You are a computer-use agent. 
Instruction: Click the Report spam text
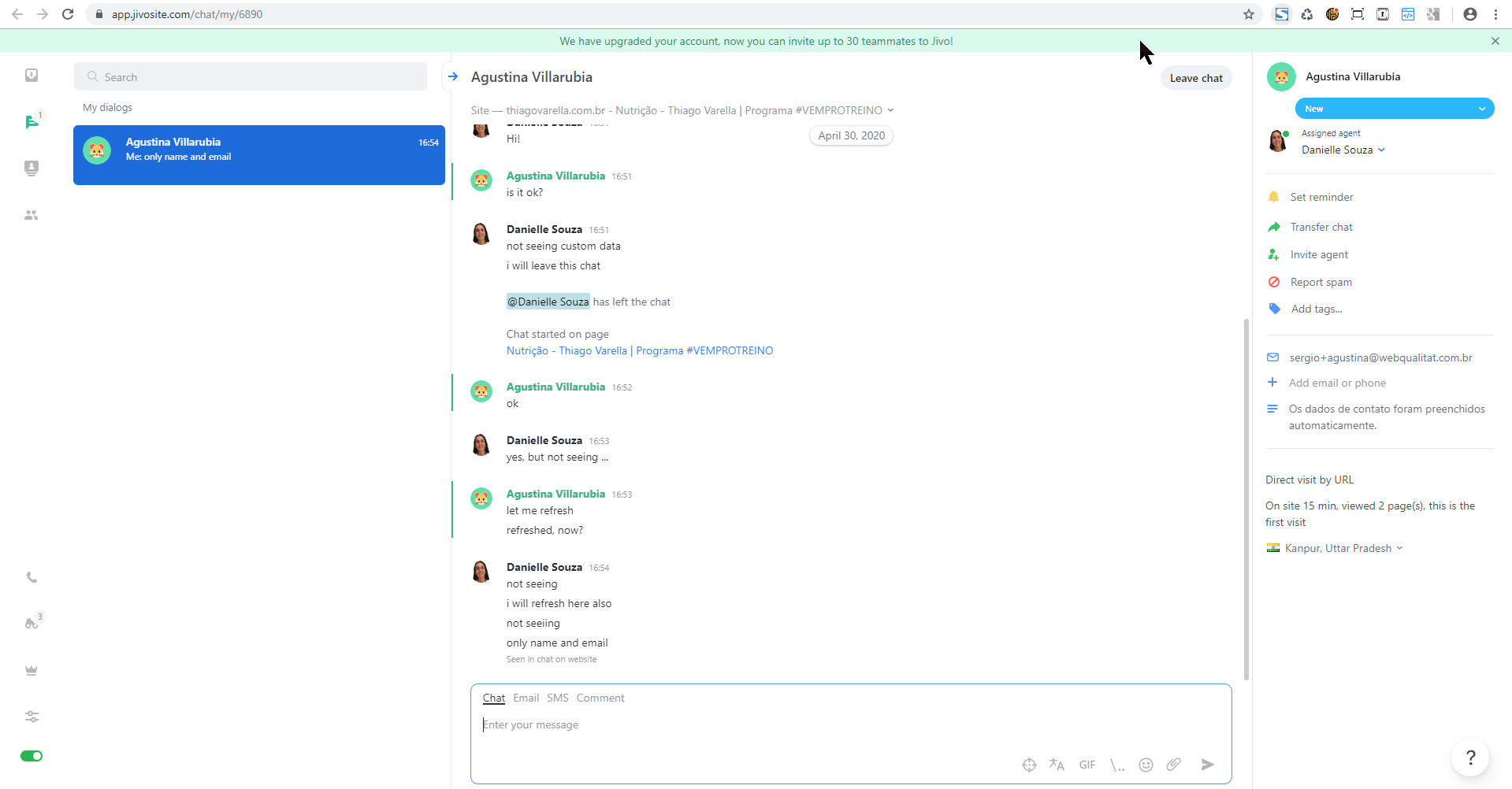pos(1321,282)
